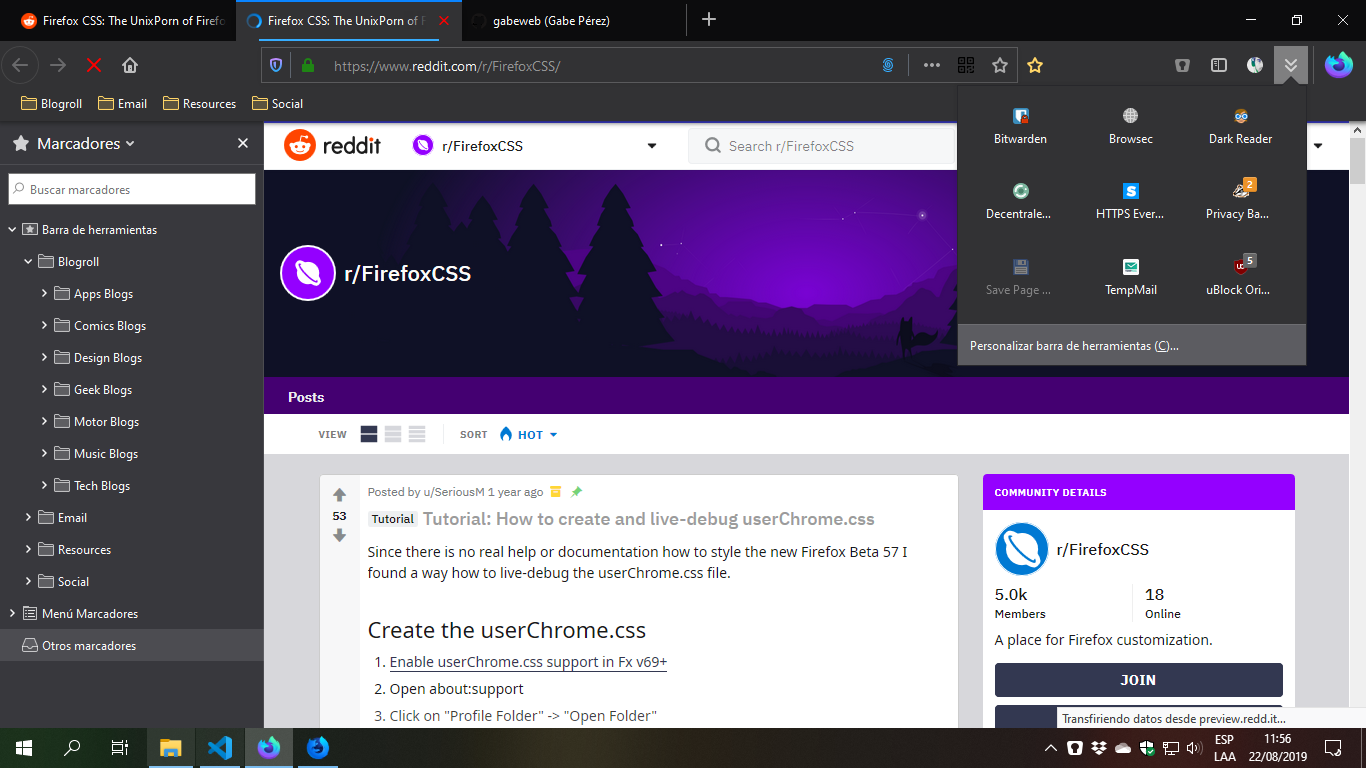The width and height of the screenshot is (1366, 768).
Task: Click the yellow star next to the address bar
Action: [1035, 65]
